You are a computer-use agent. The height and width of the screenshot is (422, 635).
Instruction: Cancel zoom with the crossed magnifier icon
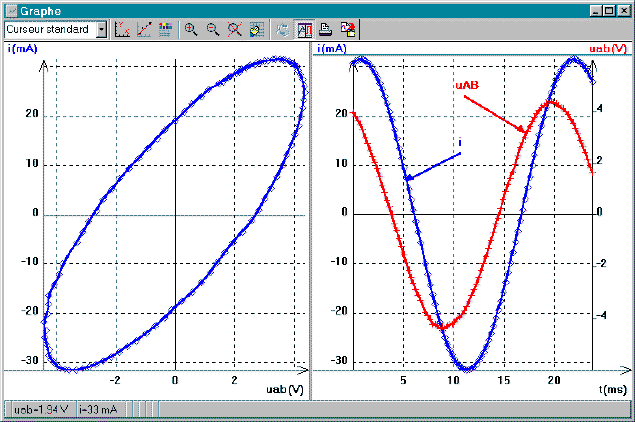(234, 30)
